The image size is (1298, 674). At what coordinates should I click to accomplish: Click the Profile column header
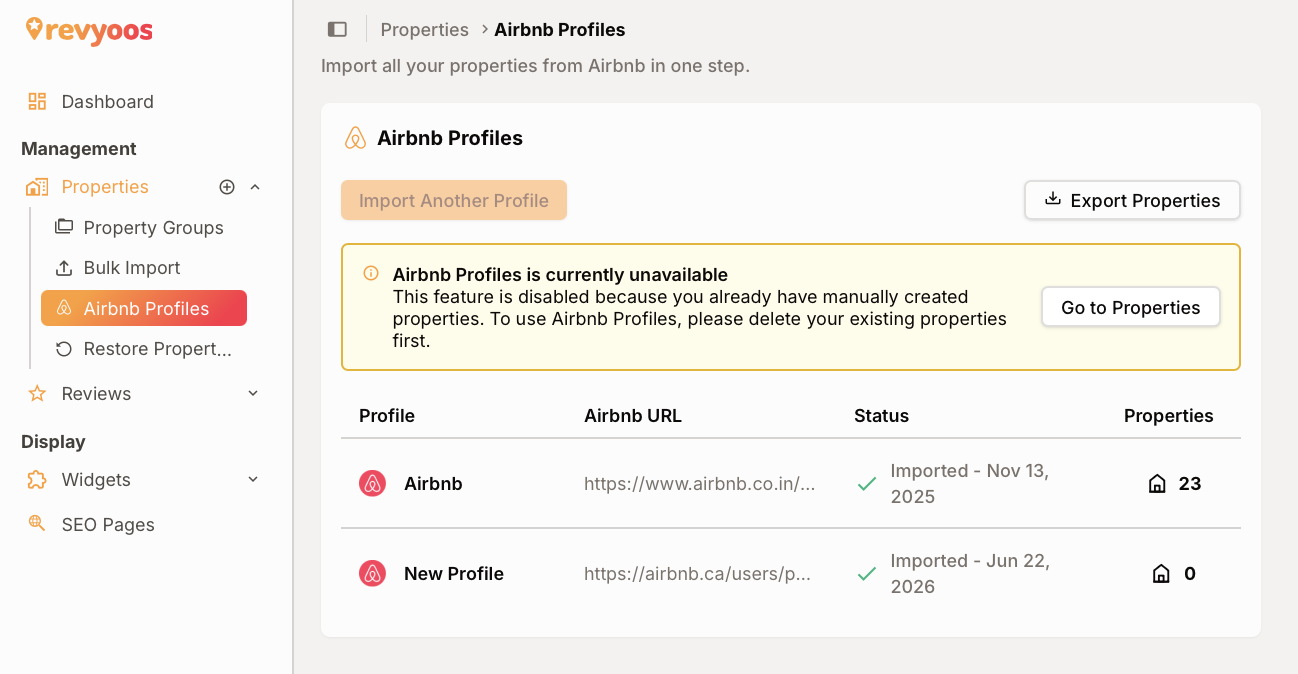pyautogui.click(x=387, y=416)
